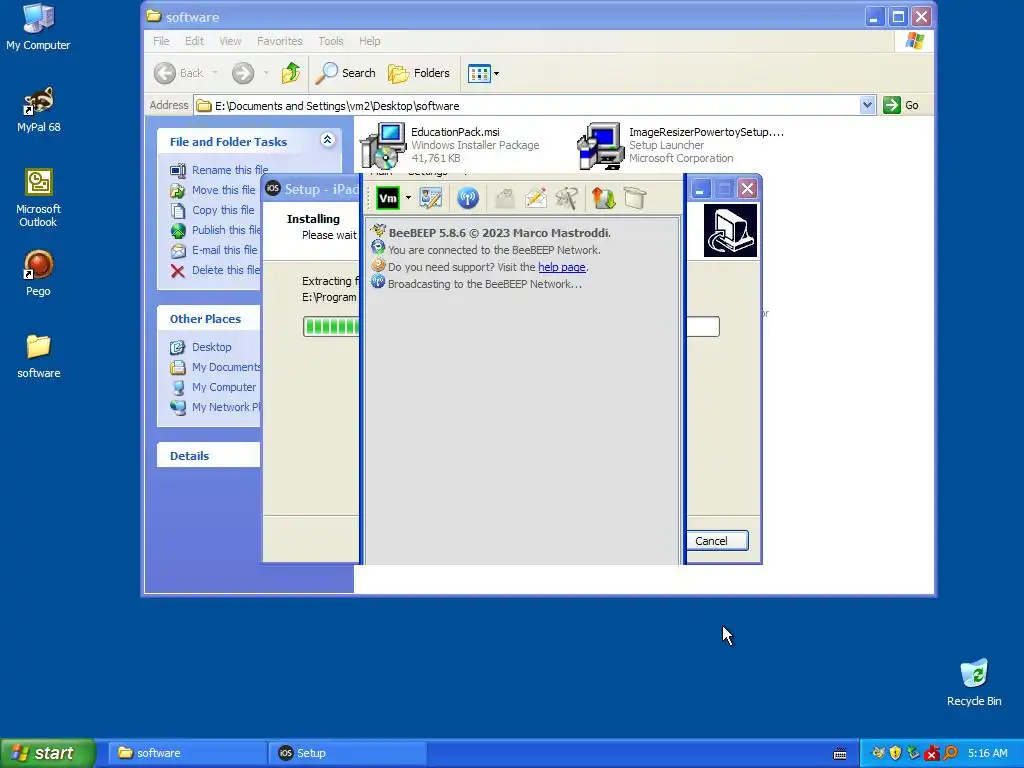This screenshot has height=768, width=1024.
Task: Select Microsoft Outlook desktop icon
Action: pyautogui.click(x=39, y=198)
